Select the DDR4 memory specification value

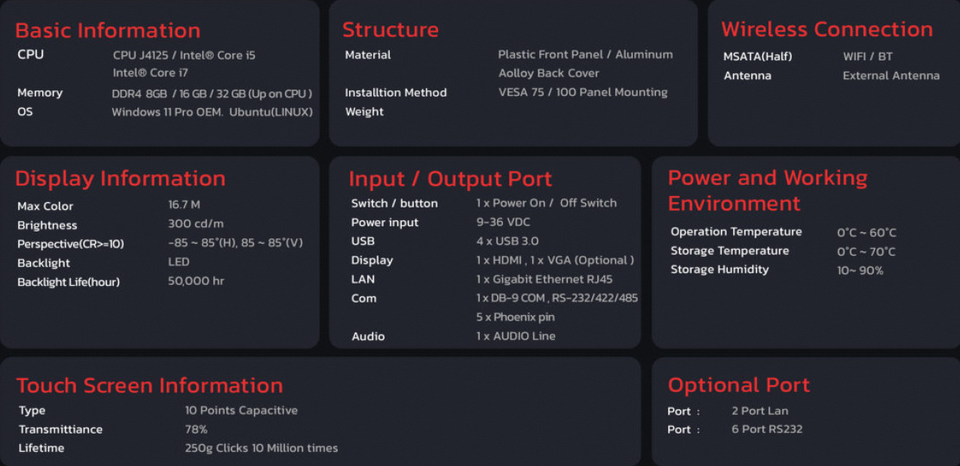coord(212,93)
